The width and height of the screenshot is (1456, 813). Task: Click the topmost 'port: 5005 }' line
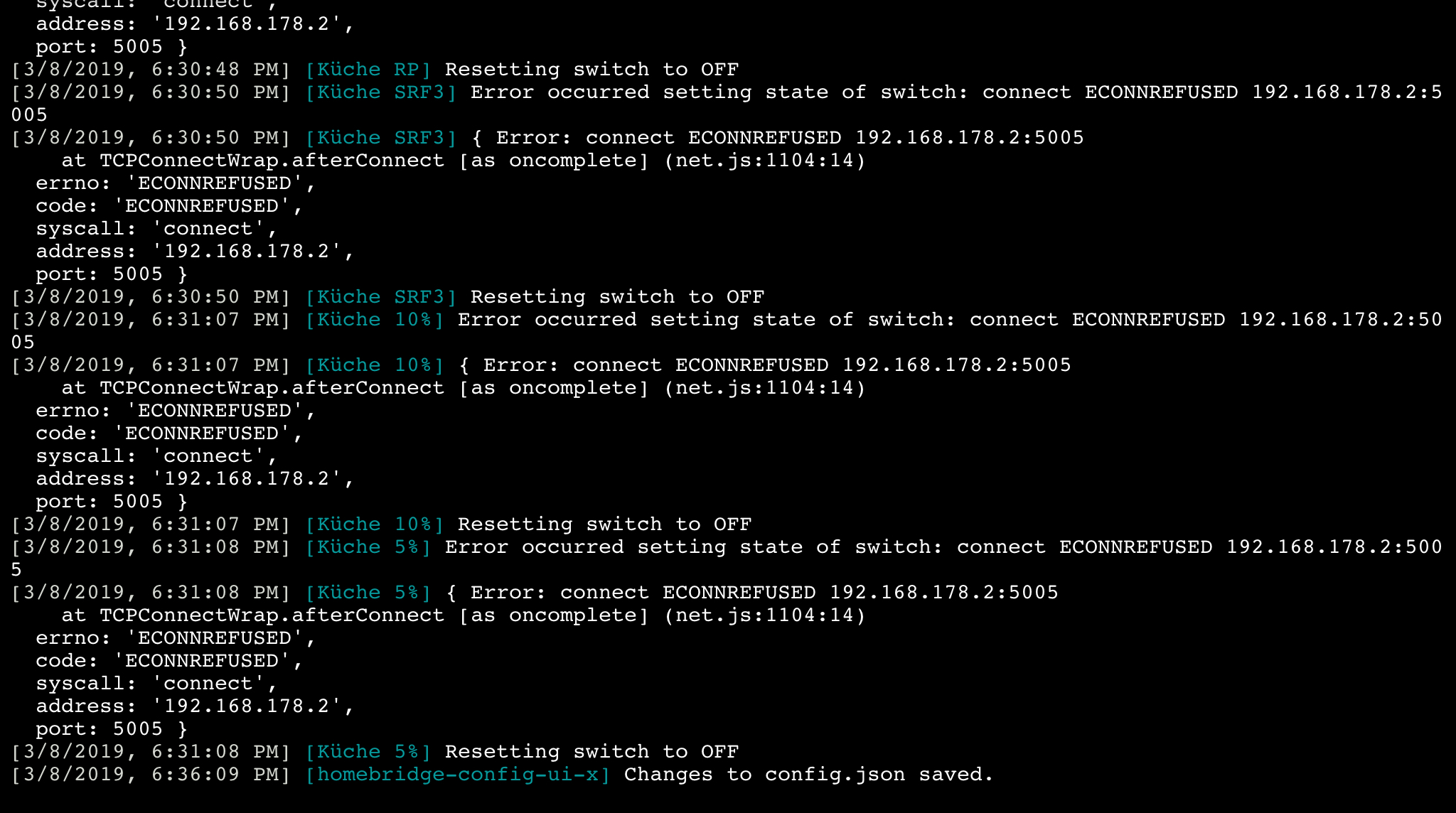click(x=112, y=47)
